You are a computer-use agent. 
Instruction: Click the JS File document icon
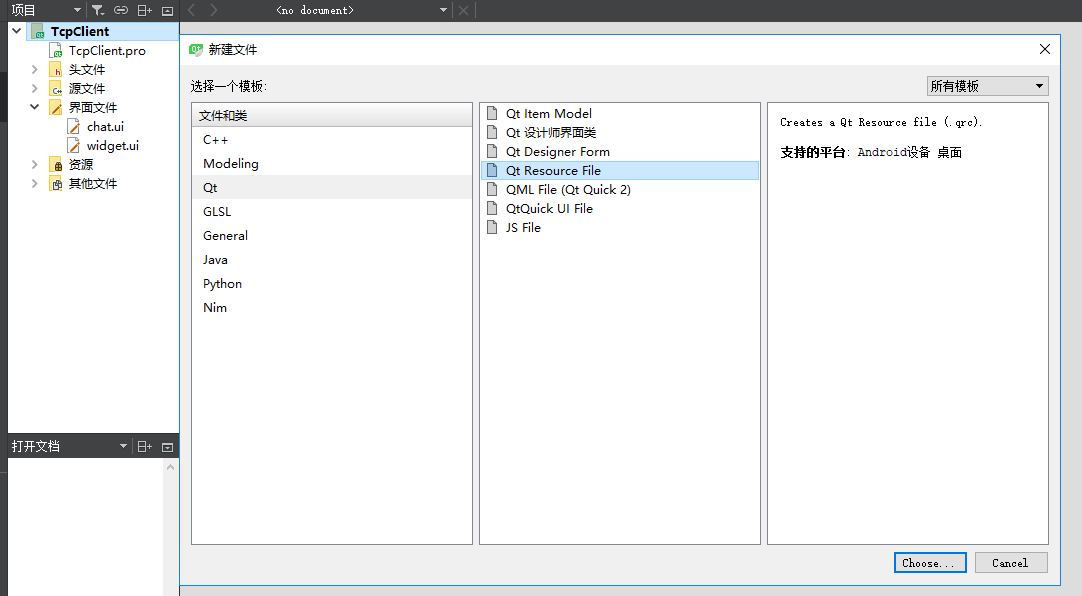pos(492,227)
